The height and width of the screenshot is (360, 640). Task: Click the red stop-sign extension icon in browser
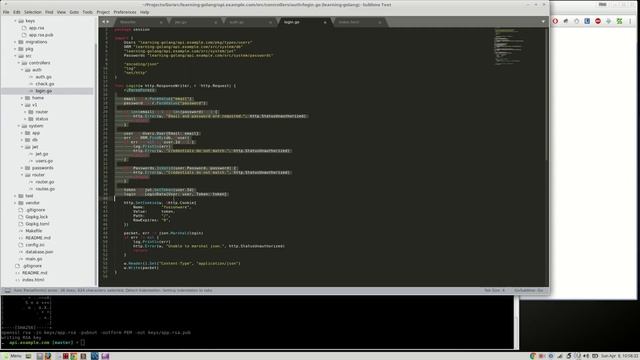pyautogui.click(x=598, y=21)
